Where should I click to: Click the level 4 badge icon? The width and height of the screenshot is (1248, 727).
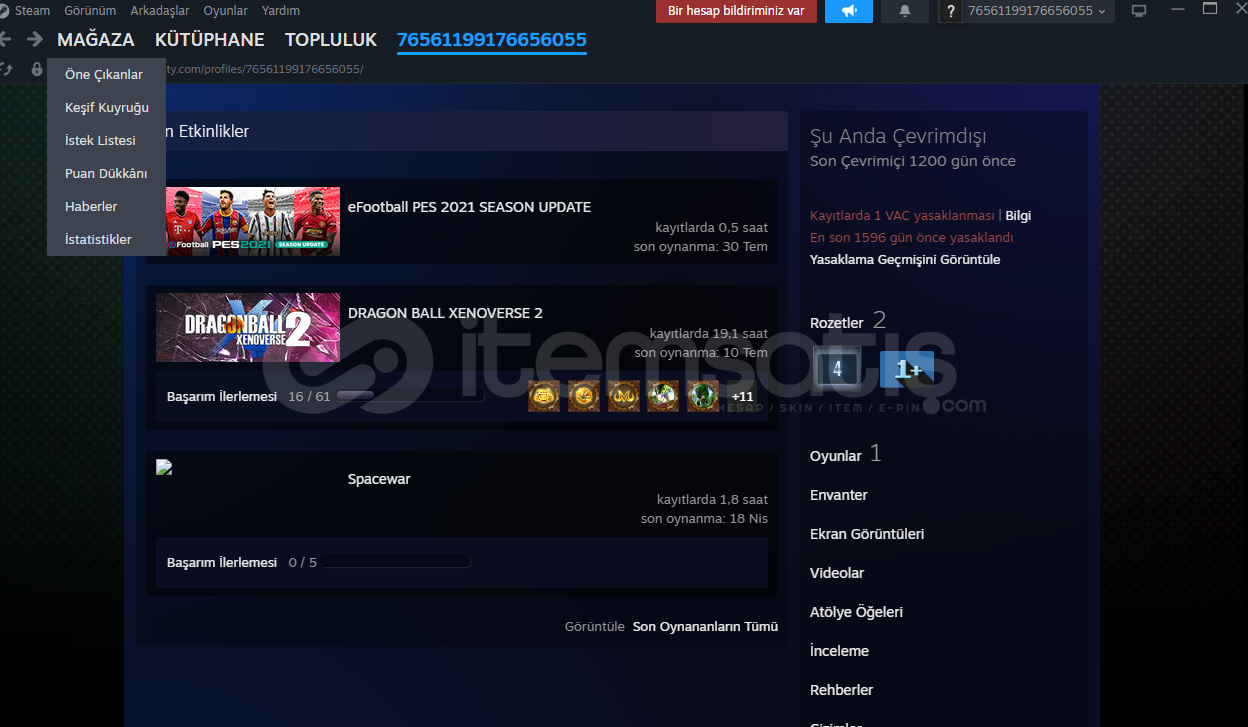837,369
